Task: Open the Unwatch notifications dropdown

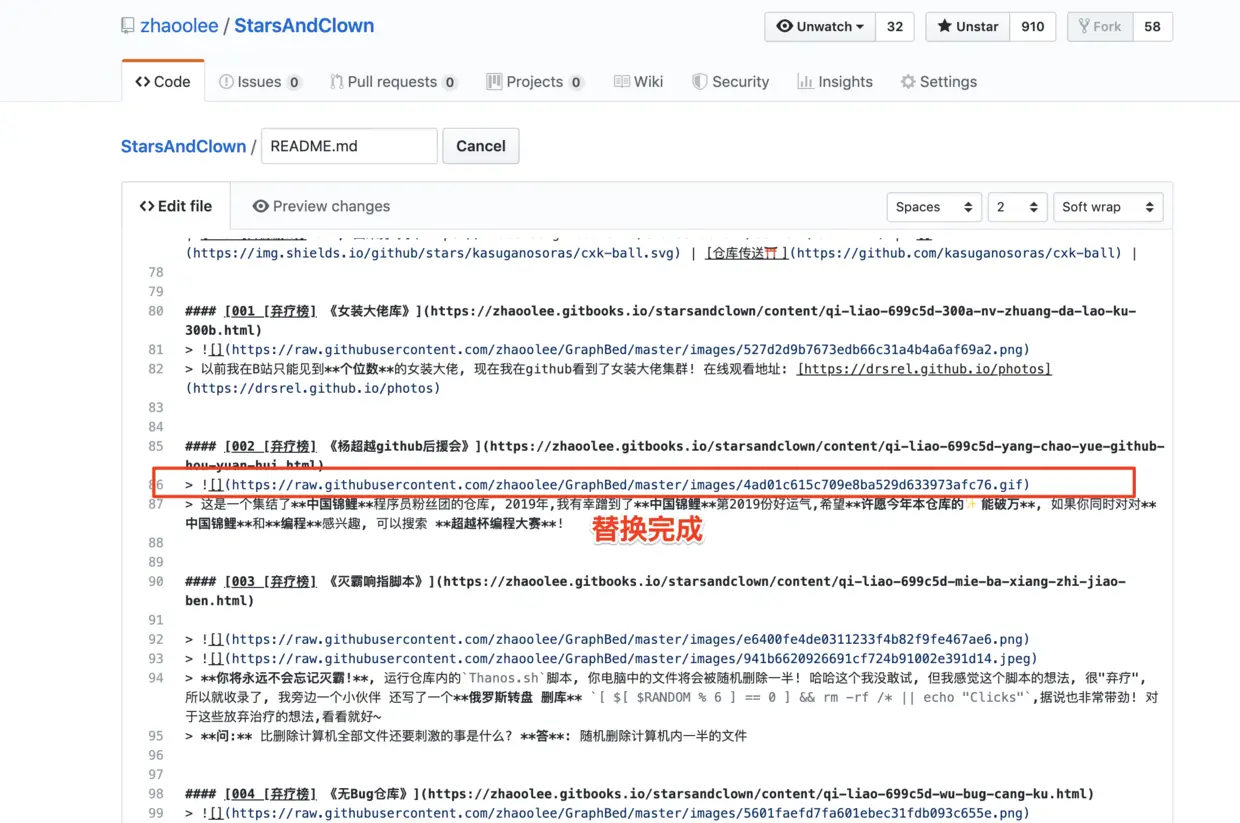Action: 820,27
